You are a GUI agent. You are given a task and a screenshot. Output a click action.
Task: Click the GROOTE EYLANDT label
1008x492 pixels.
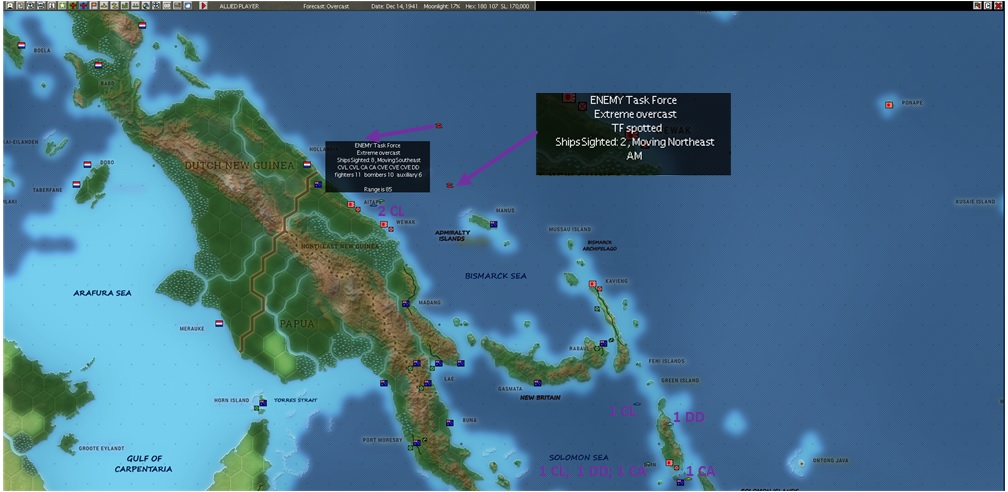pos(100,448)
